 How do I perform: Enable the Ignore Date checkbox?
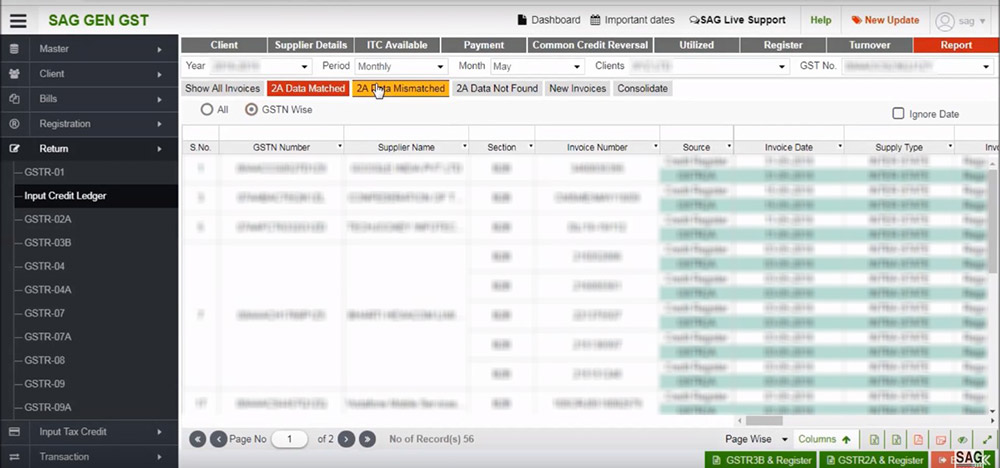(x=898, y=114)
